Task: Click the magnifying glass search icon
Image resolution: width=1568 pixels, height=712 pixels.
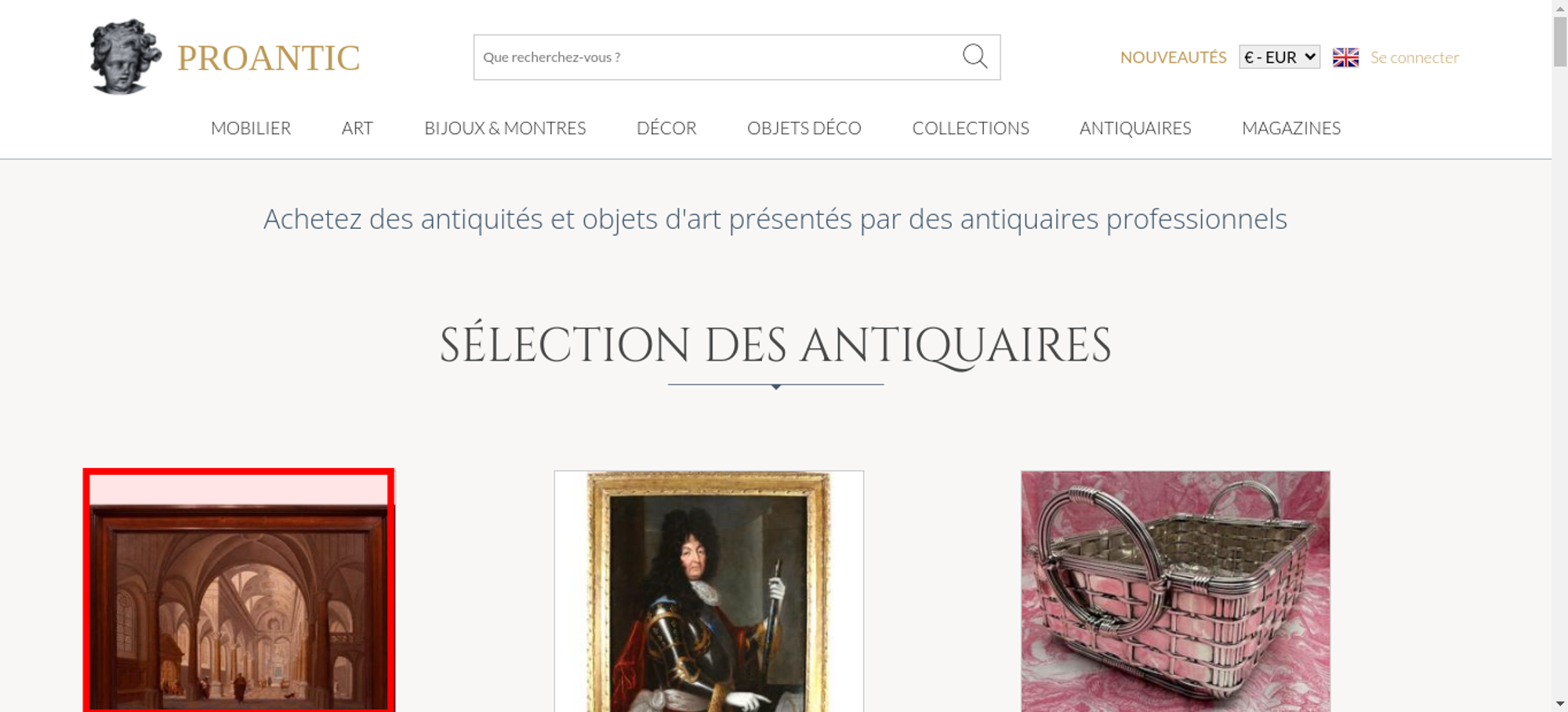Action: [x=975, y=56]
